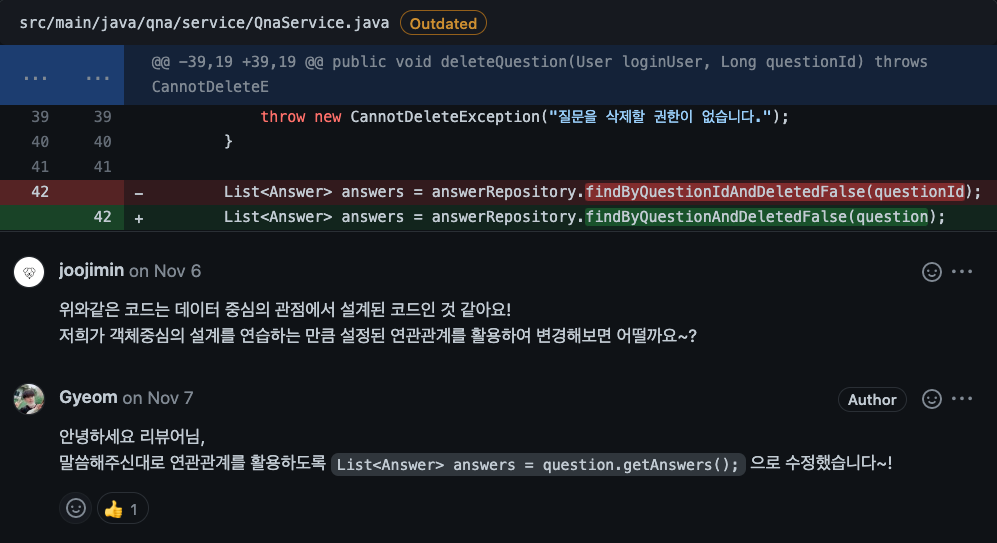Viewport: 997px width, 543px height.
Task: Open the 'on Nov 7' timestamp link
Action: [x=158, y=399]
